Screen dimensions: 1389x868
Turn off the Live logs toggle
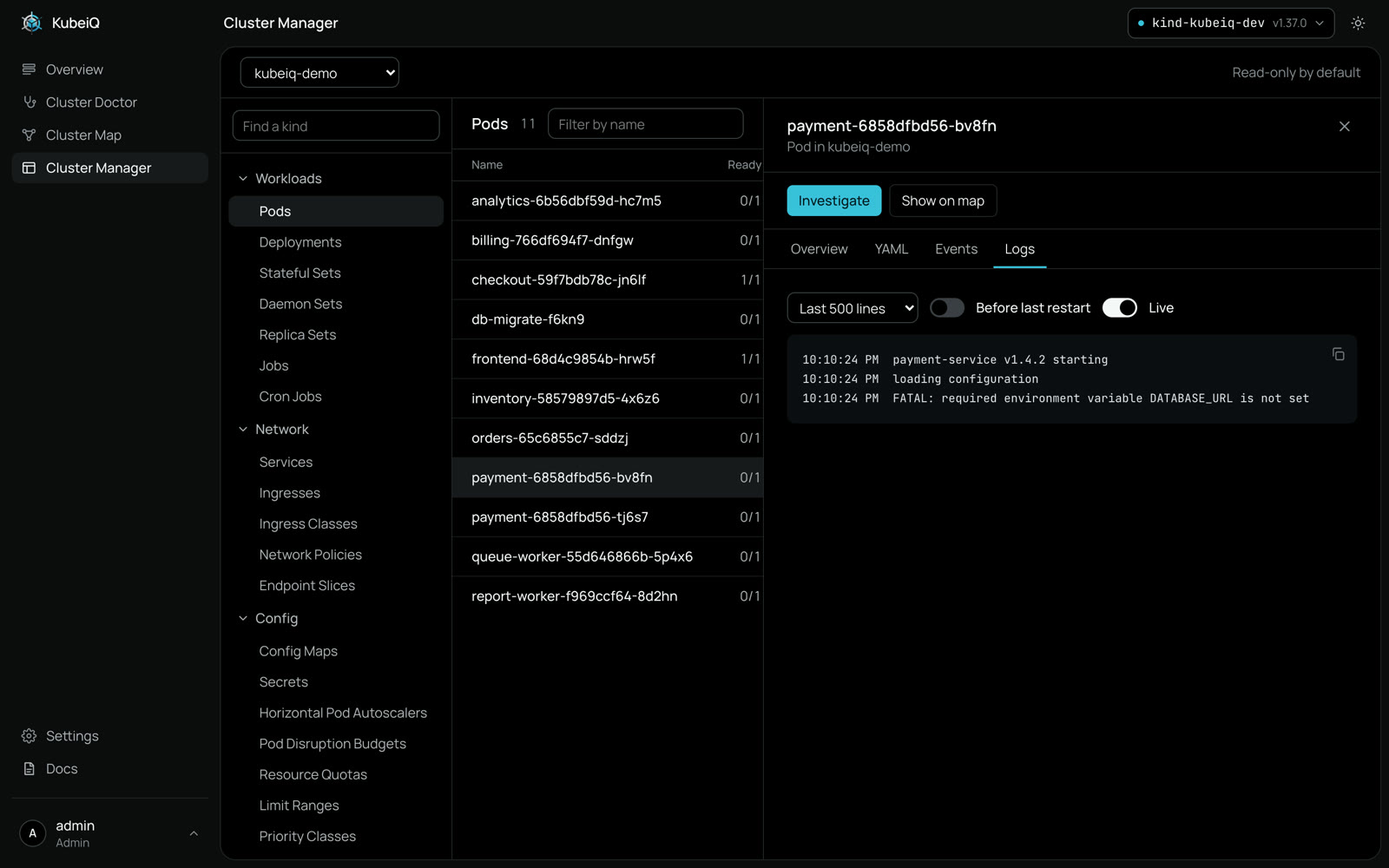[x=1119, y=308]
